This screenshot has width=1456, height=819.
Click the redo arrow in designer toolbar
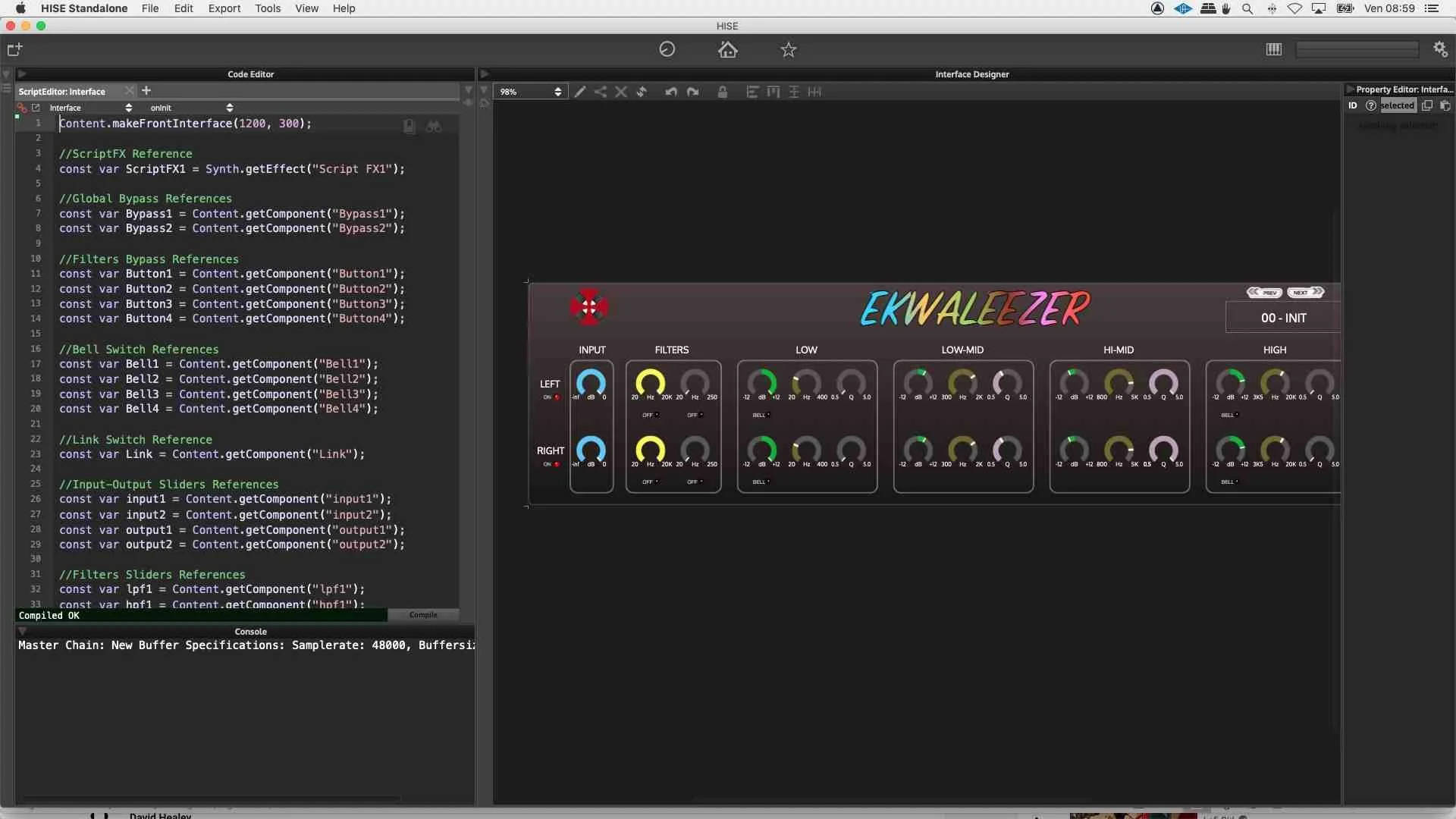[692, 92]
